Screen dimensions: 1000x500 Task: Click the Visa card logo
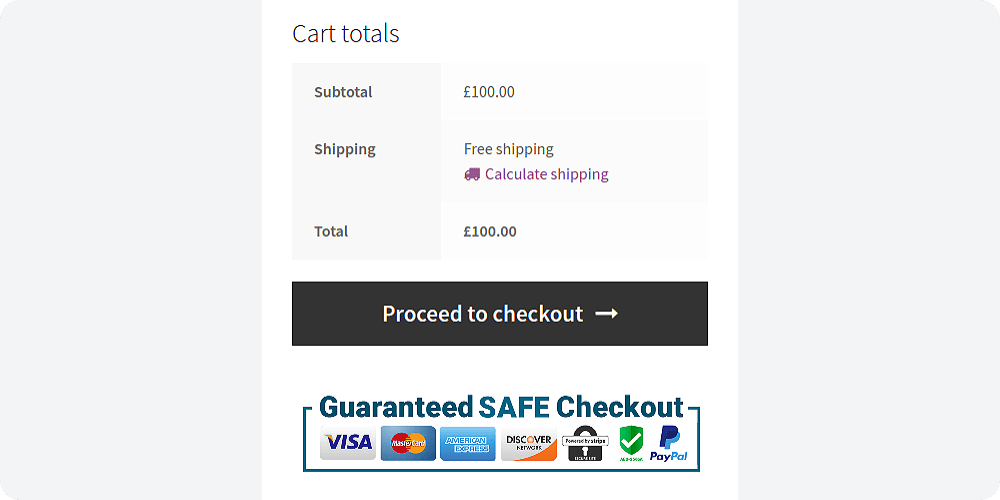(x=348, y=443)
